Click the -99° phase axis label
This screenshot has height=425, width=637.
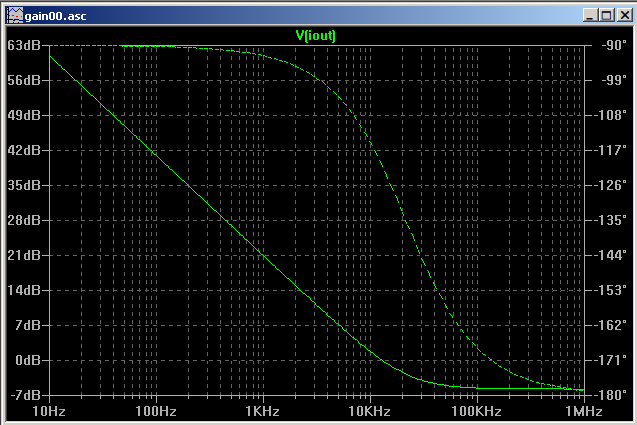coord(614,80)
